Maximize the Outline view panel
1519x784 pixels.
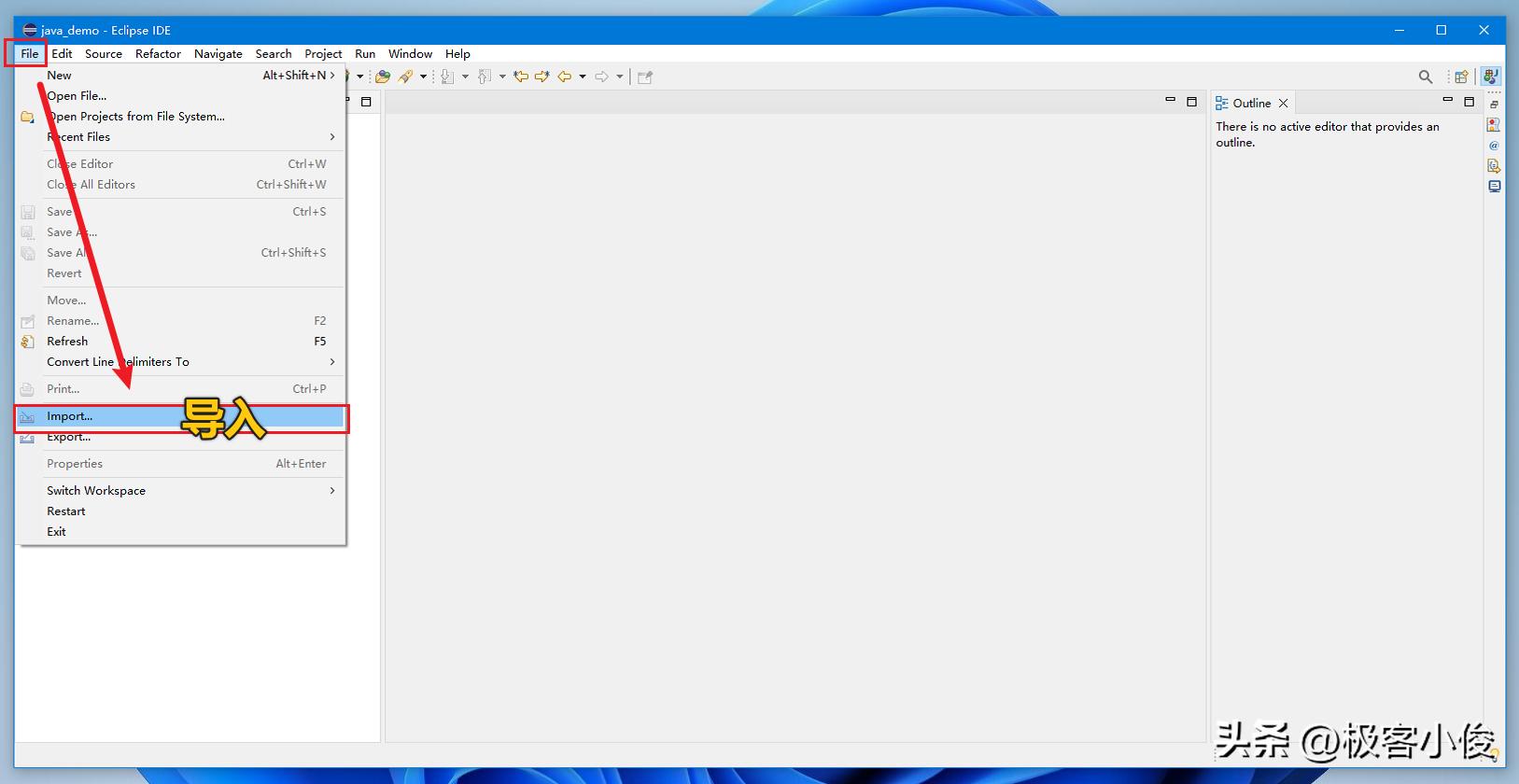tap(1469, 102)
